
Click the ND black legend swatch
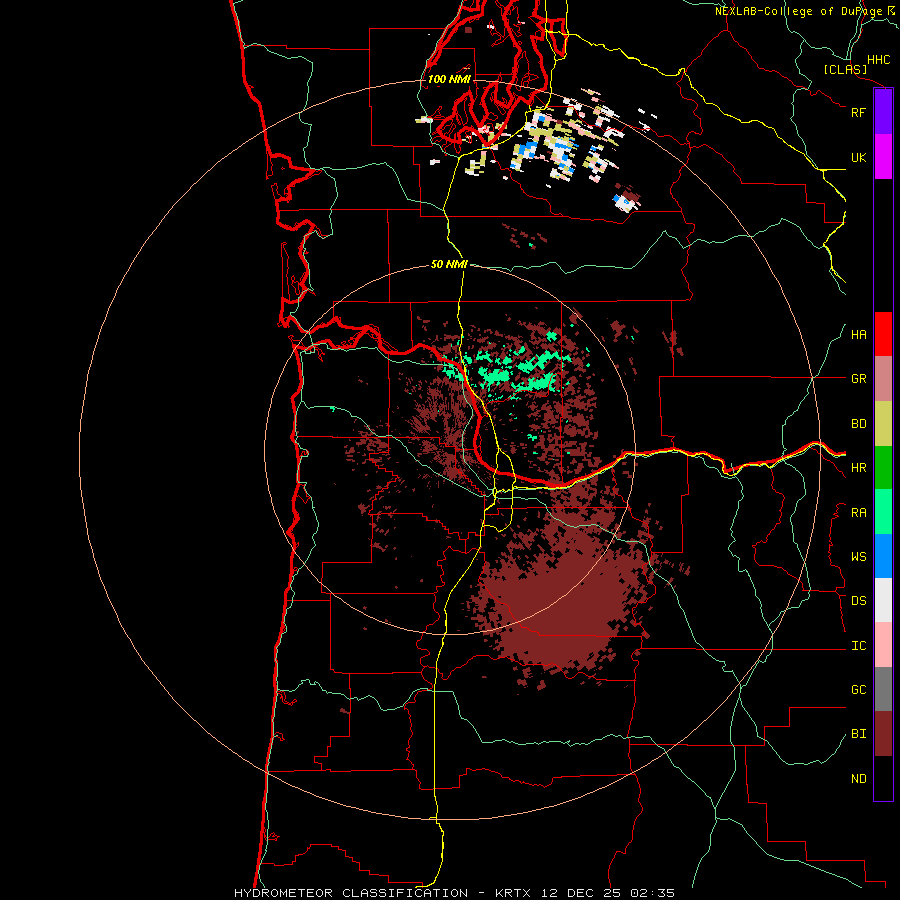coord(883,778)
